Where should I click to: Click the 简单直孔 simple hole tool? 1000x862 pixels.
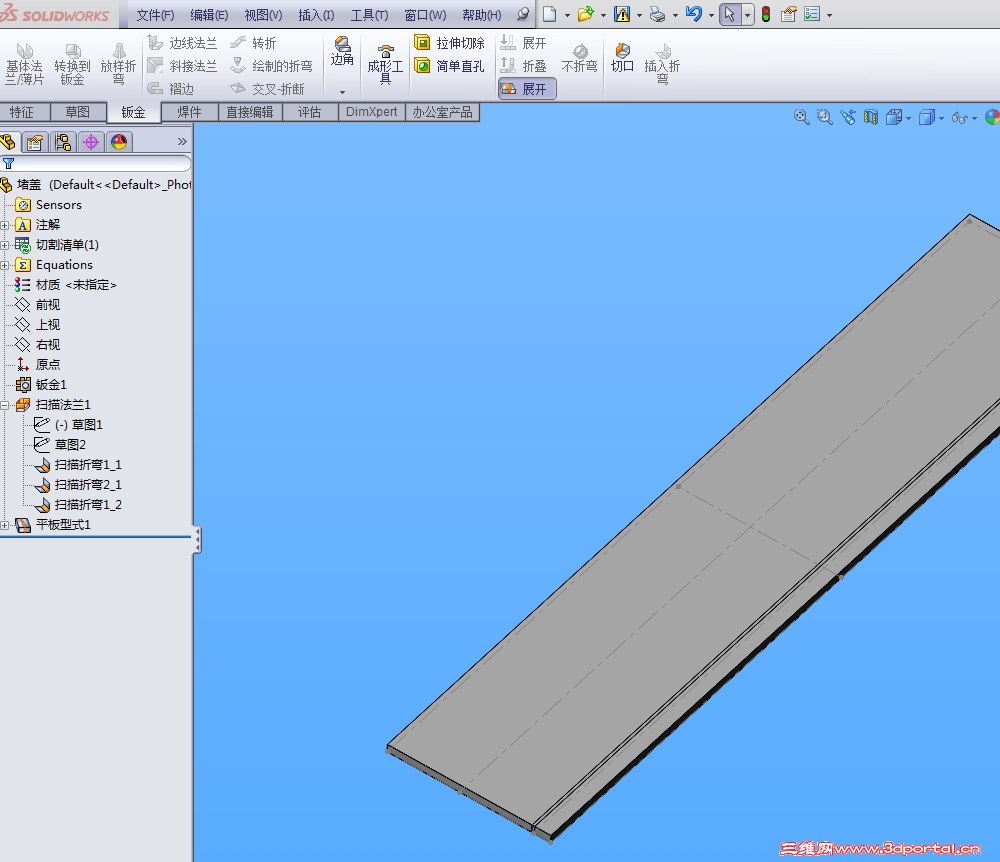(x=450, y=66)
